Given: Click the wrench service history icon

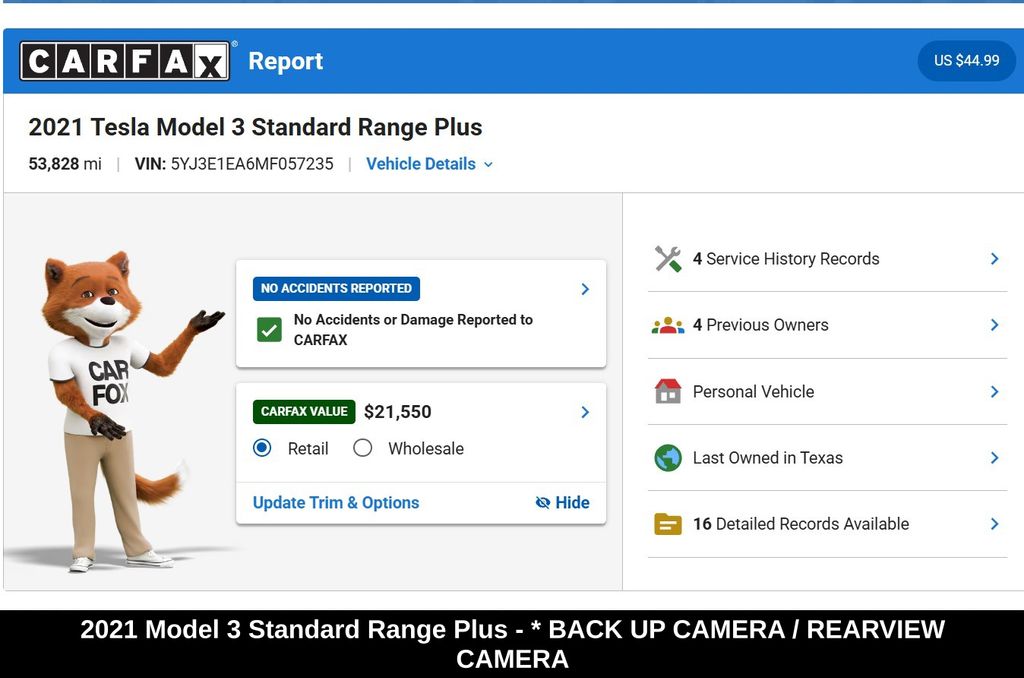Looking at the screenshot, I should tap(667, 259).
